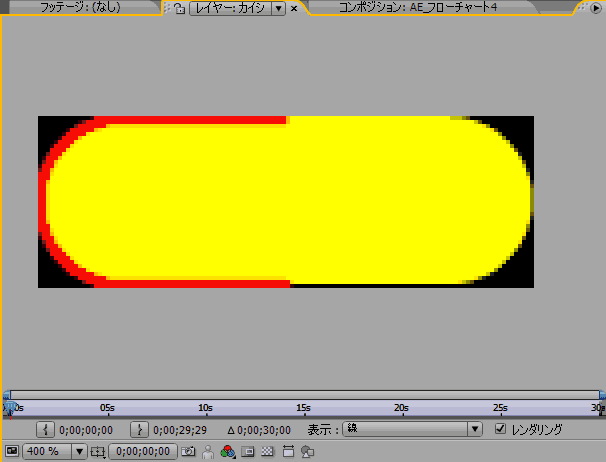Click the current-time indicator at 0s
Image resolution: width=606 pixels, height=462 pixels.
click(10, 409)
